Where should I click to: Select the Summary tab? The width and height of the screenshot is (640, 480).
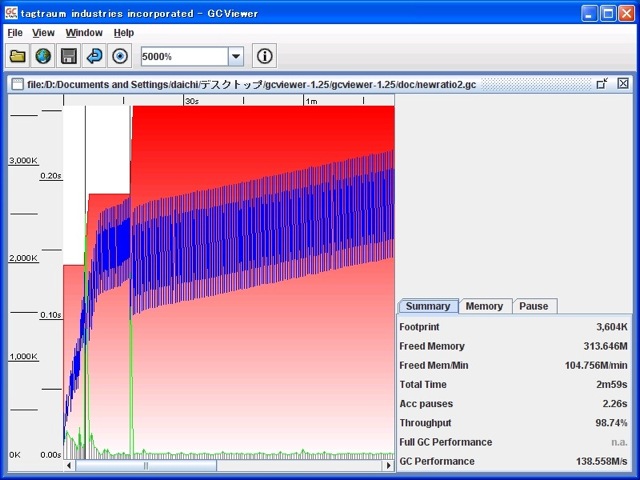pyautogui.click(x=427, y=306)
